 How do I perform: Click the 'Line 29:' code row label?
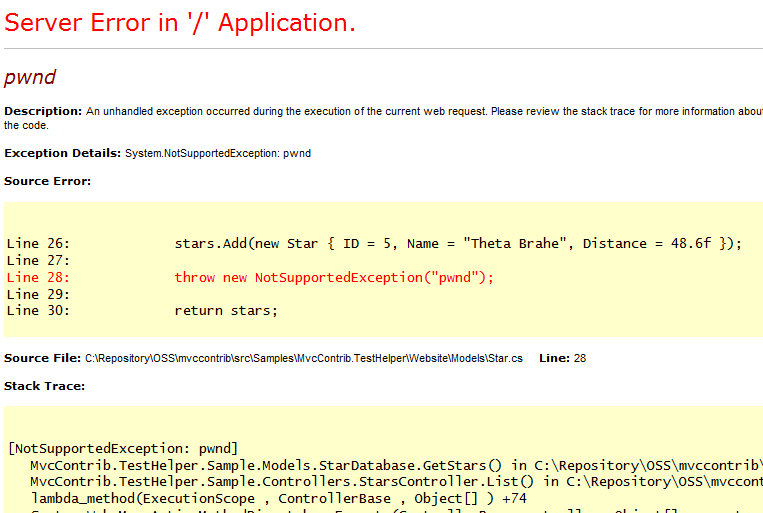pos(38,294)
